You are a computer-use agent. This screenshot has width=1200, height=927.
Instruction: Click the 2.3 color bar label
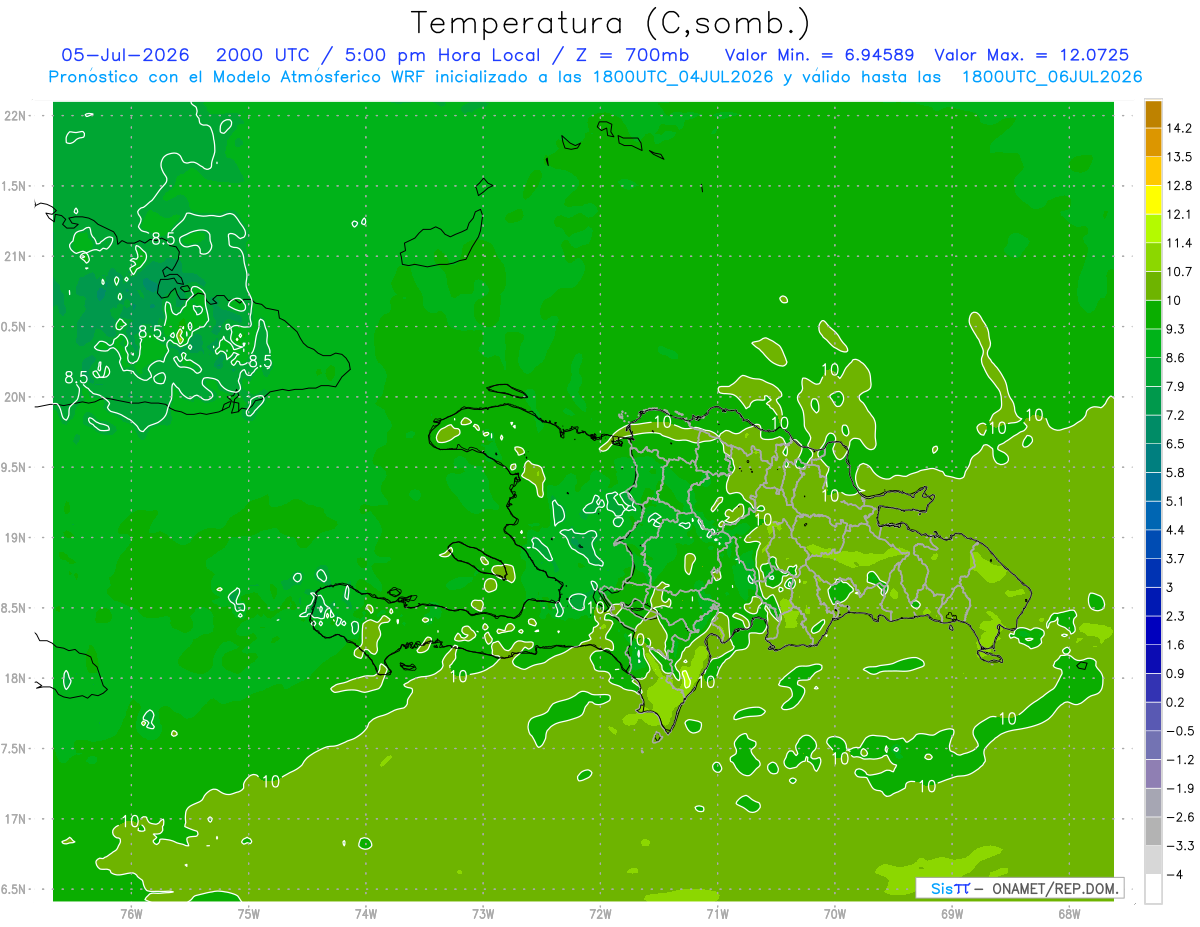coord(1176,616)
